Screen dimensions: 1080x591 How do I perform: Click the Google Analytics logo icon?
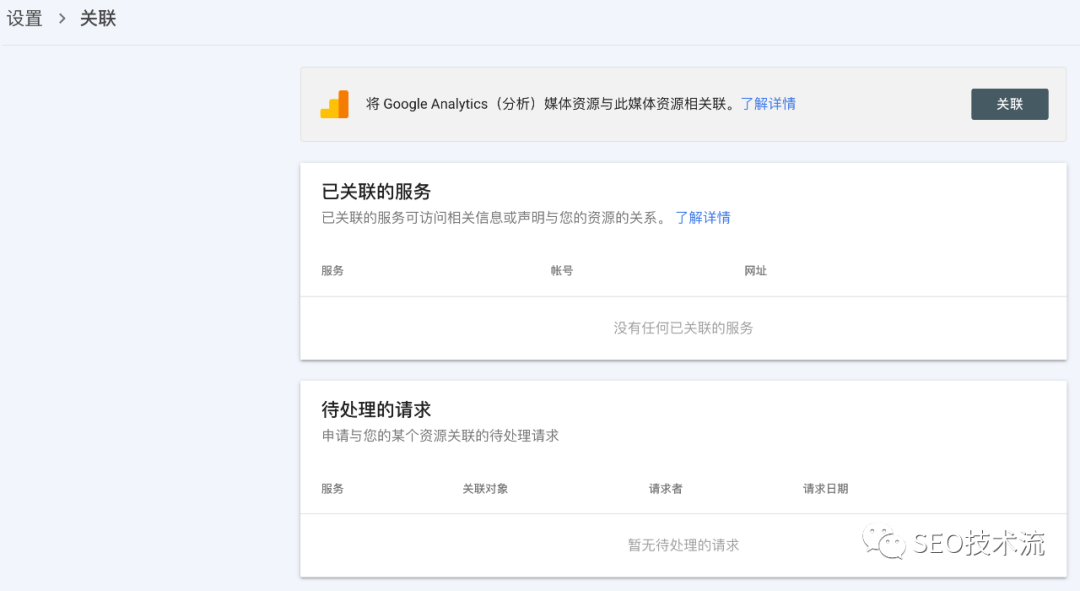point(335,104)
